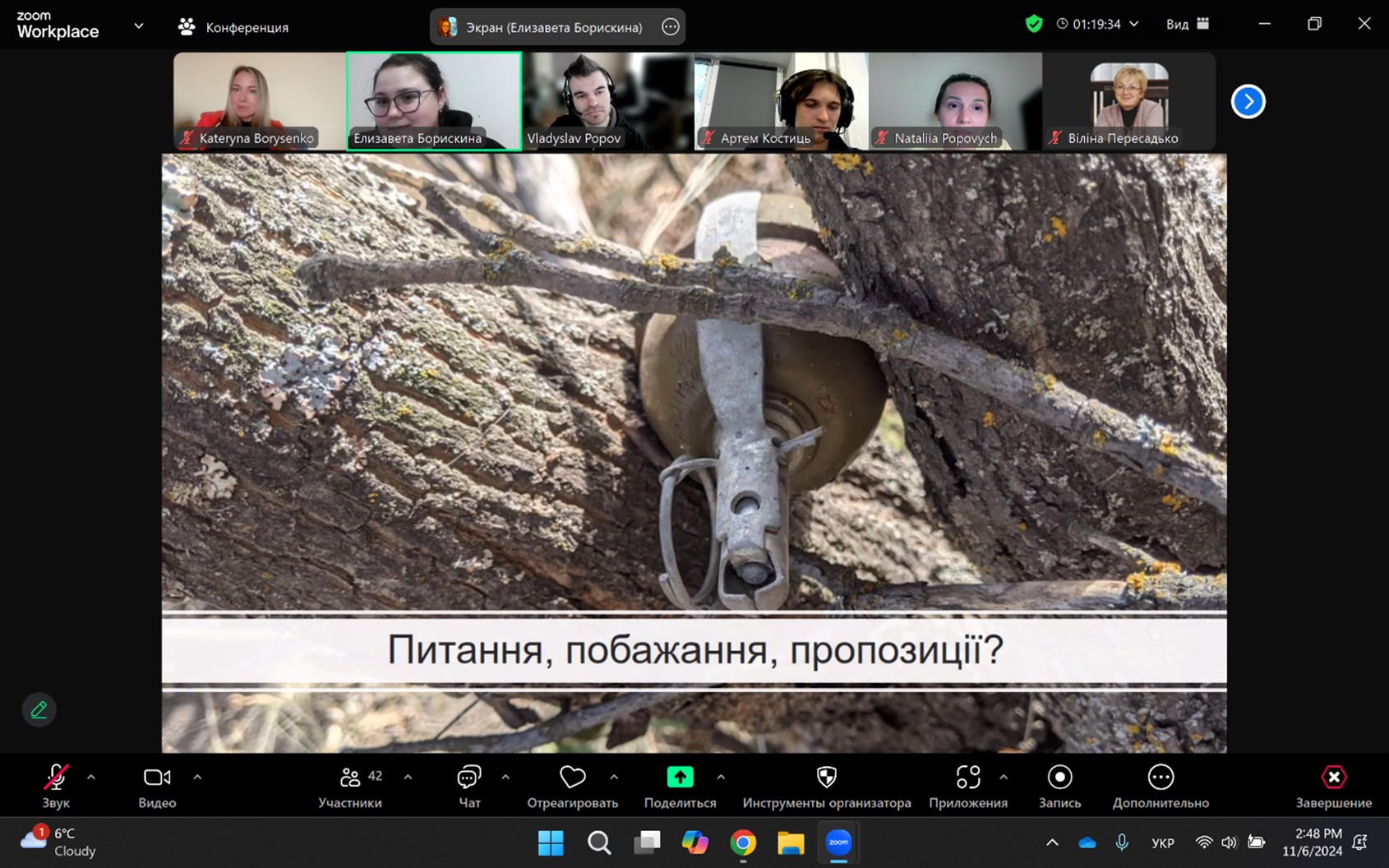
Task: Select Vladyslav Popov video thumbnail
Action: coord(607,101)
